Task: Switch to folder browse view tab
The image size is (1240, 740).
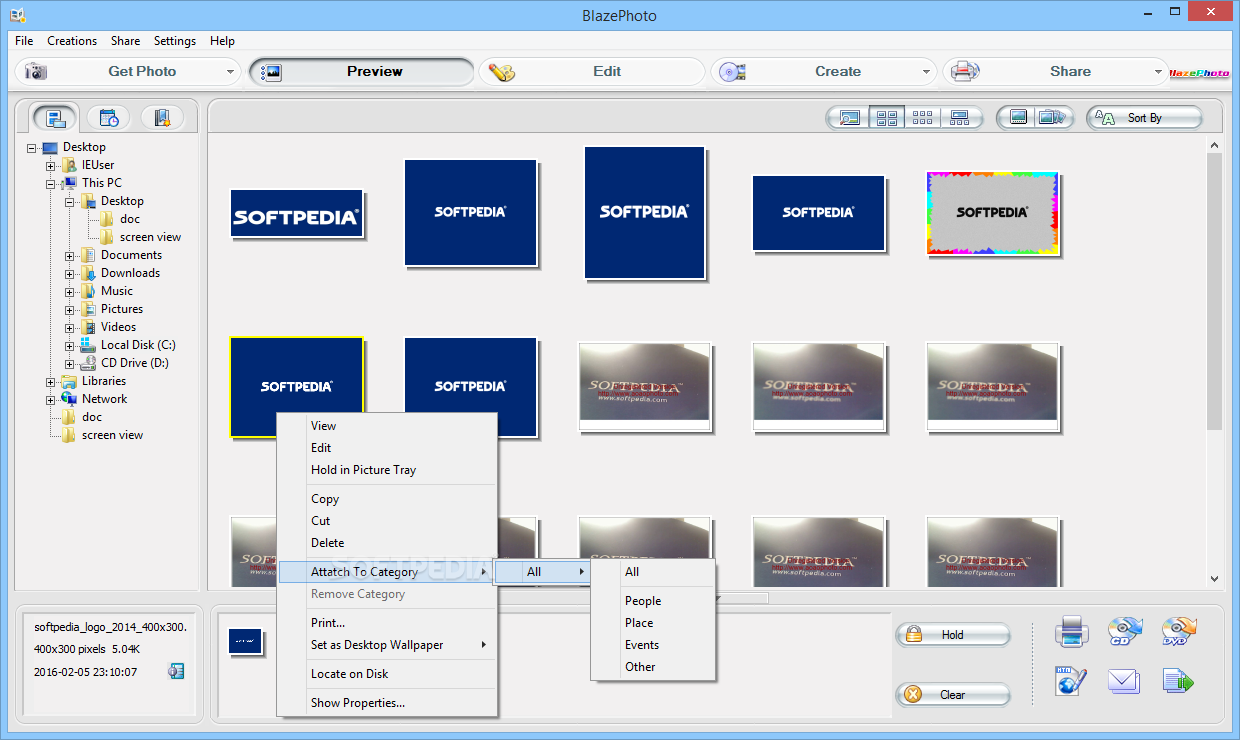Action: 56,118
